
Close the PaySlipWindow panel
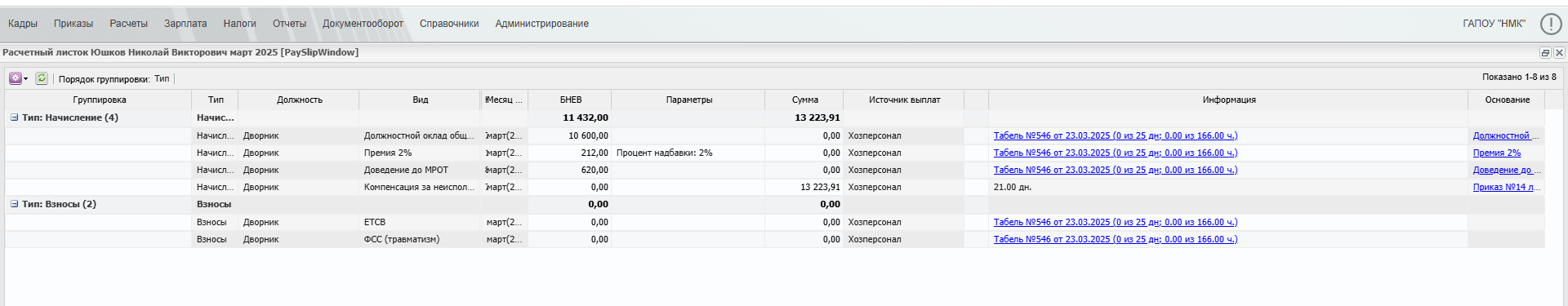pyautogui.click(x=1559, y=53)
